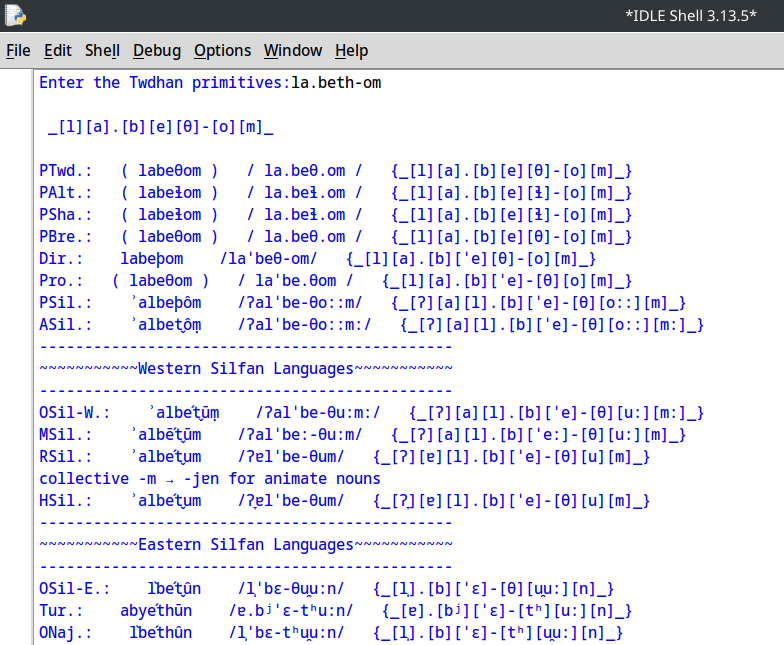Click the 'Enter the Twdhan primitives:' prompt text
The height and width of the screenshot is (645, 784).
coord(164,82)
